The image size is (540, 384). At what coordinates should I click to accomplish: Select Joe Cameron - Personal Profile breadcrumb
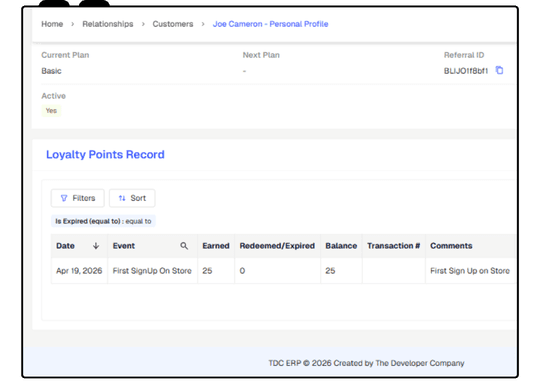tap(270, 24)
